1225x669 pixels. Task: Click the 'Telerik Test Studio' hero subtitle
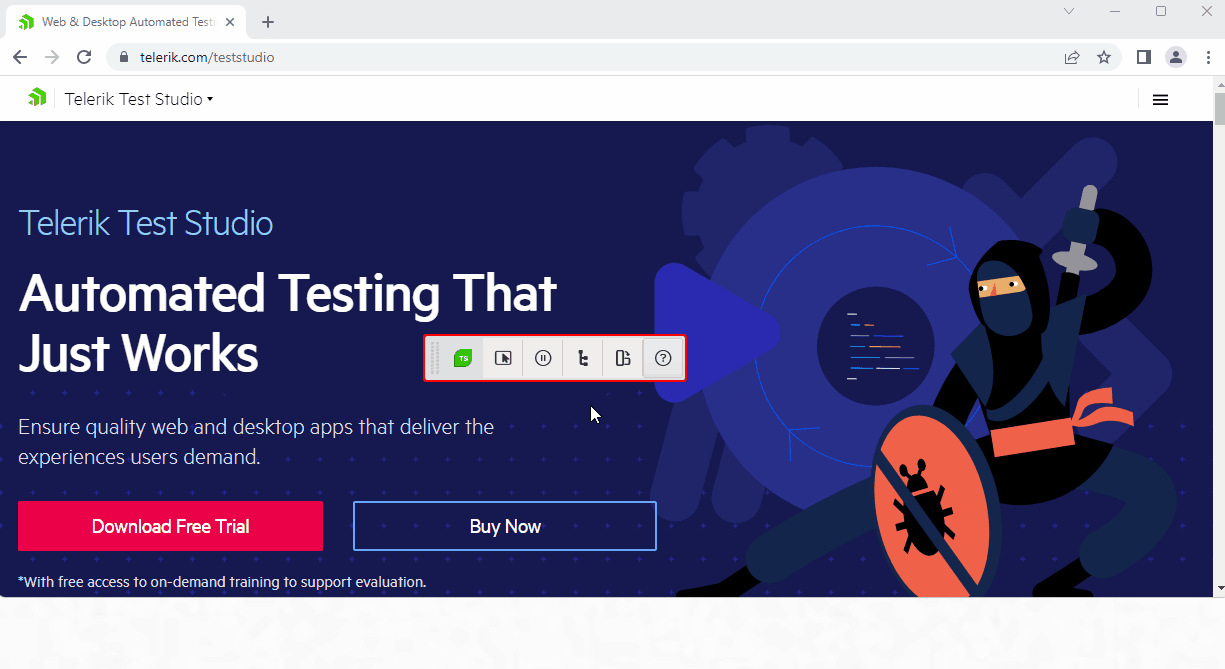click(x=146, y=222)
